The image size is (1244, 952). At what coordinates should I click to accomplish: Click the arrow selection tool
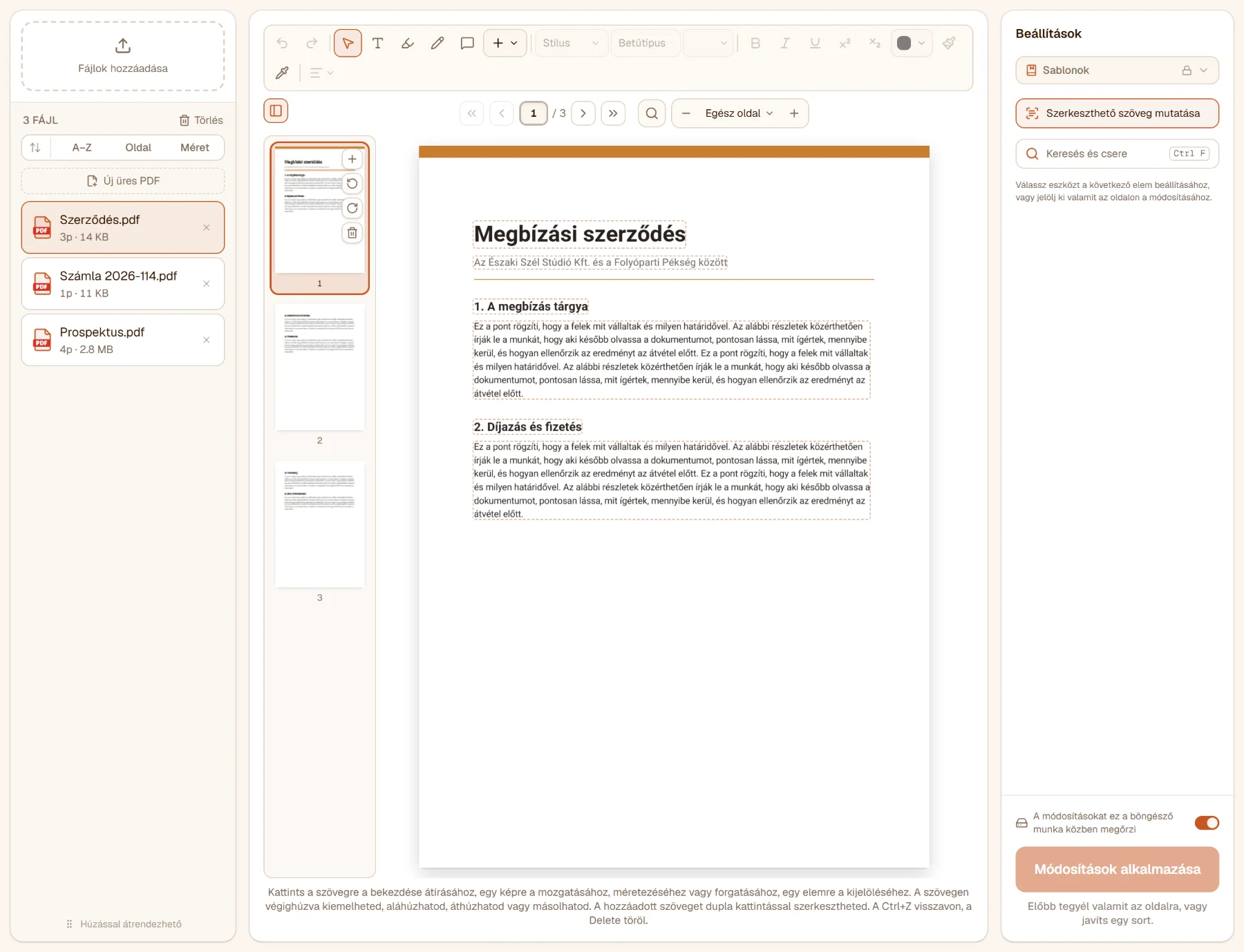click(x=348, y=43)
